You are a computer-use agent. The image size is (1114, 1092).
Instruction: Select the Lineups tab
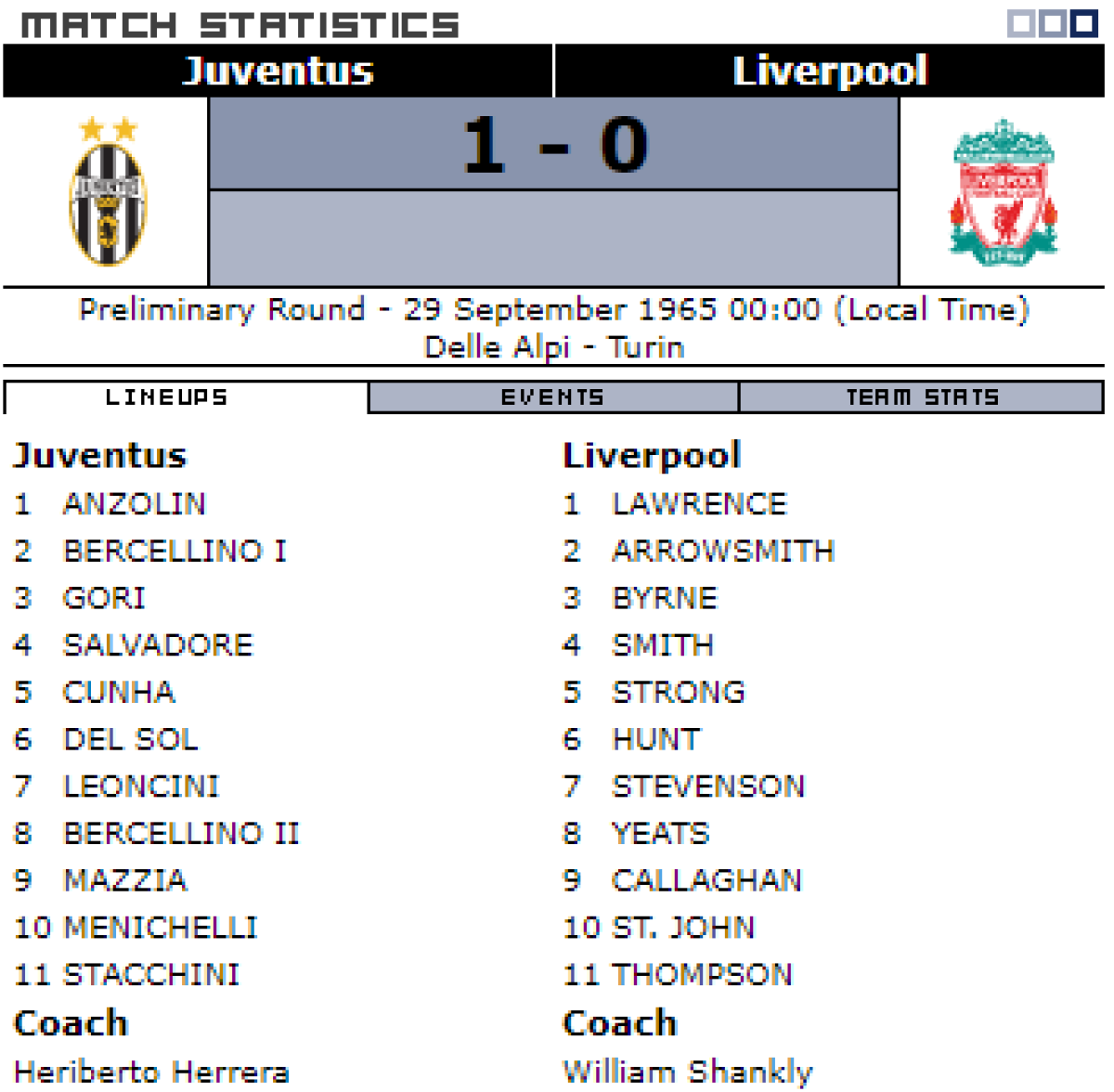(167, 397)
